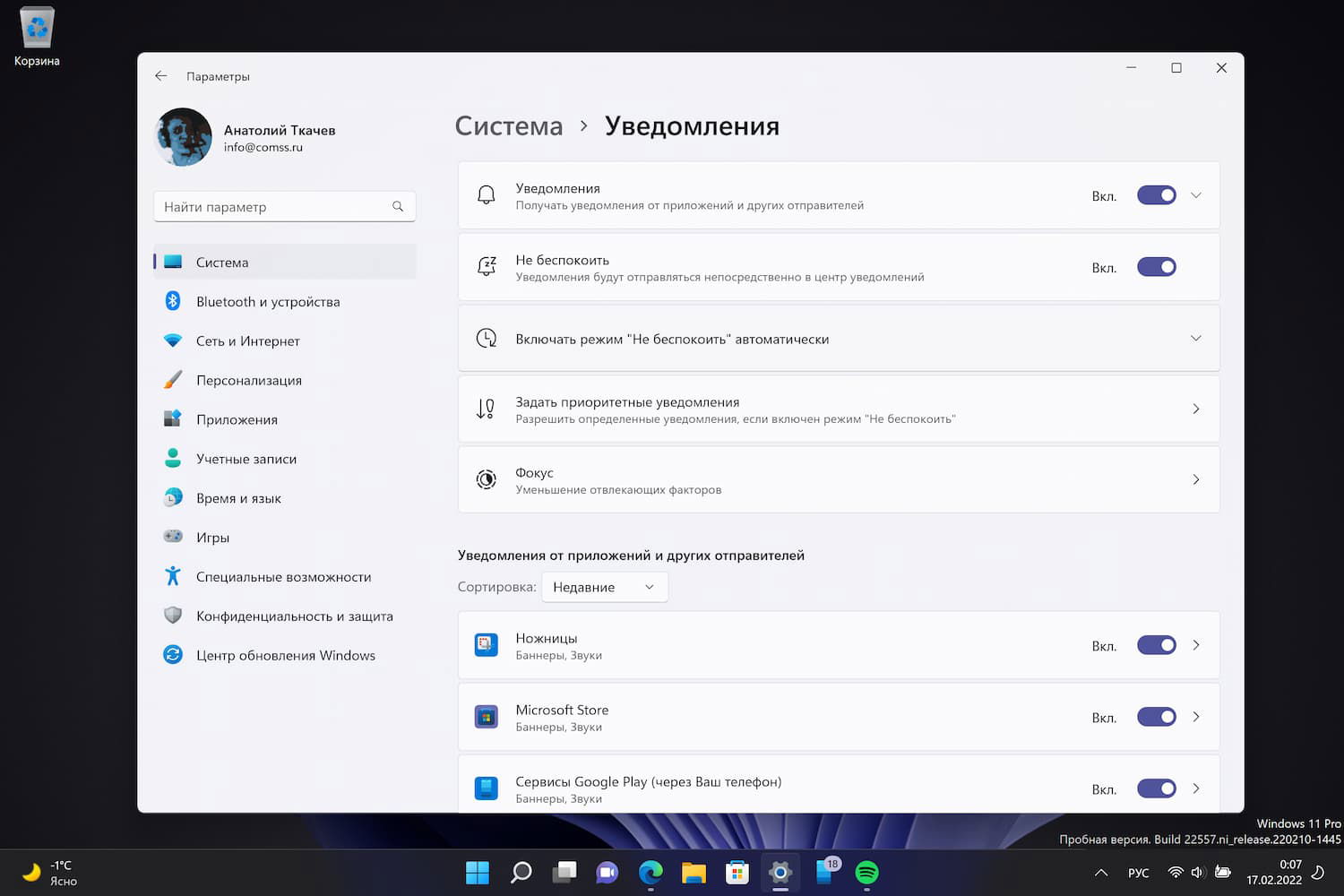The image size is (1344, 896).
Task: Open Время и язык section
Action: click(x=285, y=498)
